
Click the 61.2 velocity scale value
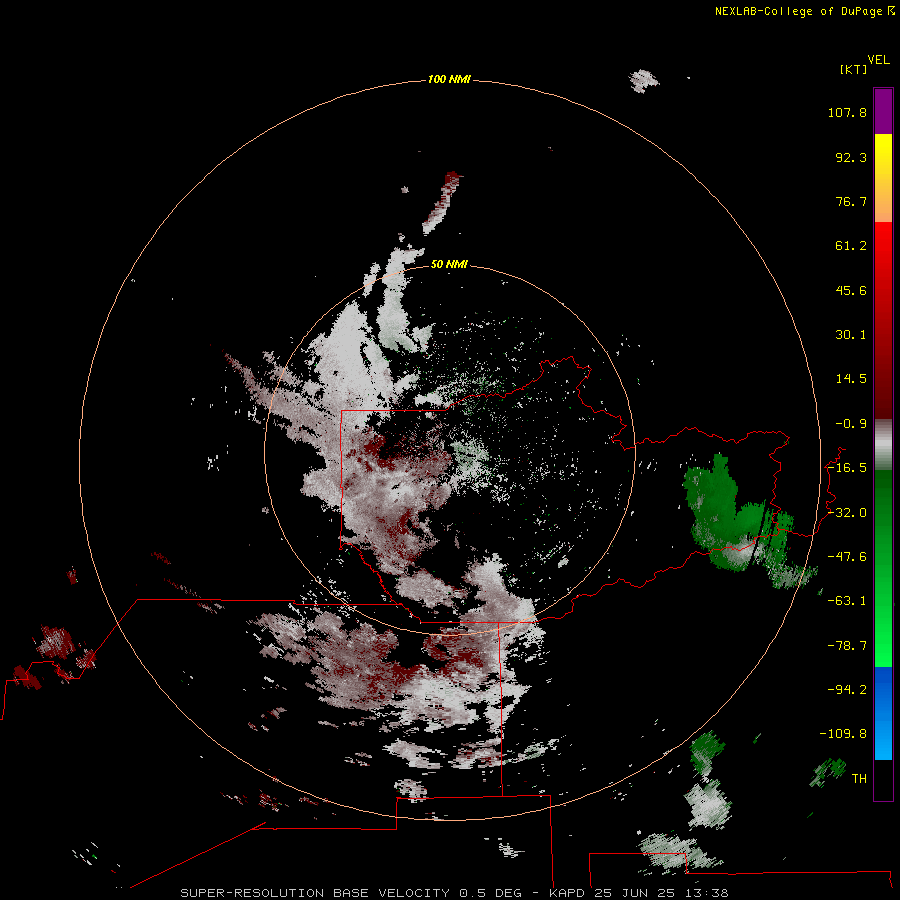pyautogui.click(x=851, y=246)
